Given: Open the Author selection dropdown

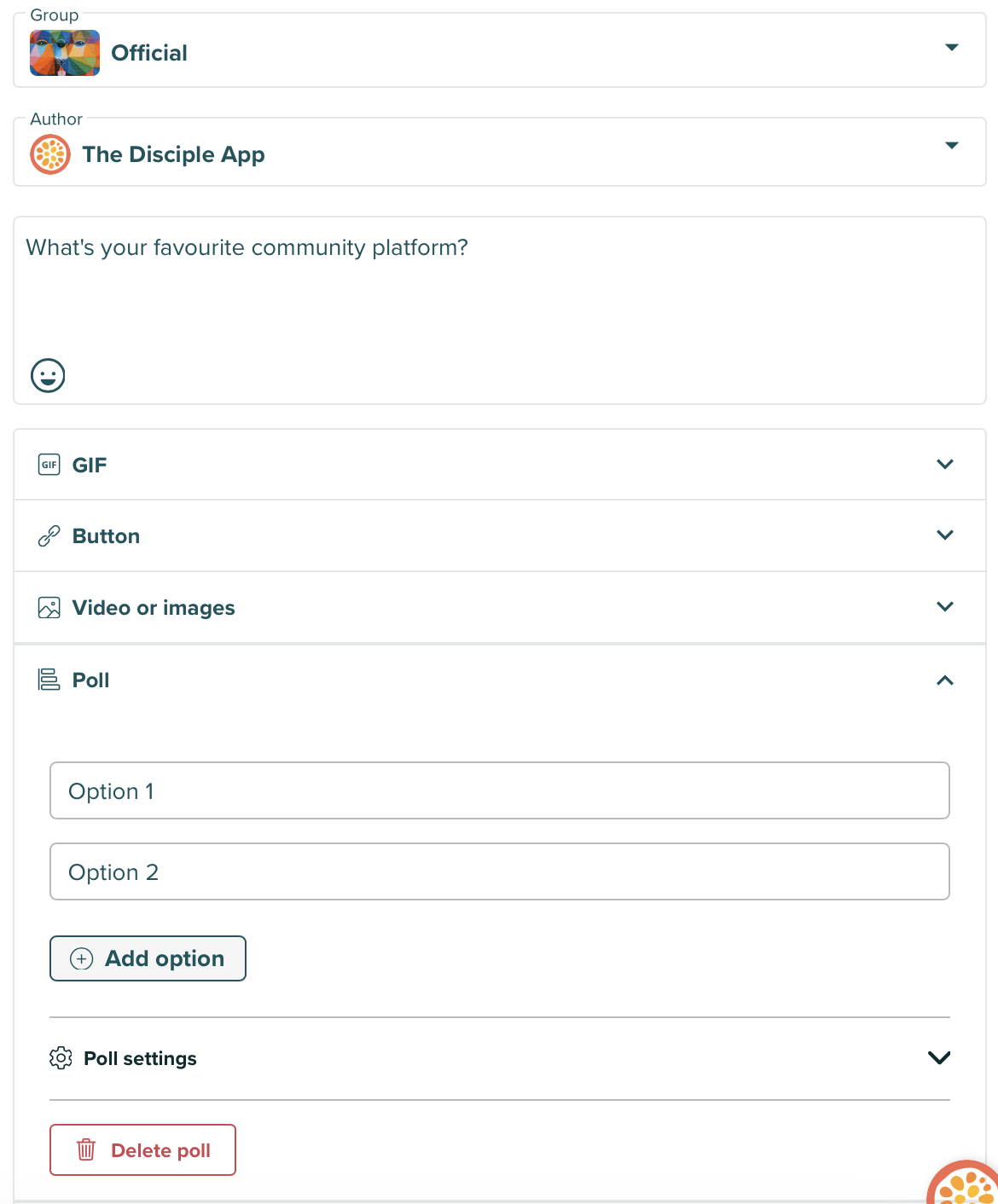Looking at the screenshot, I should (952, 146).
